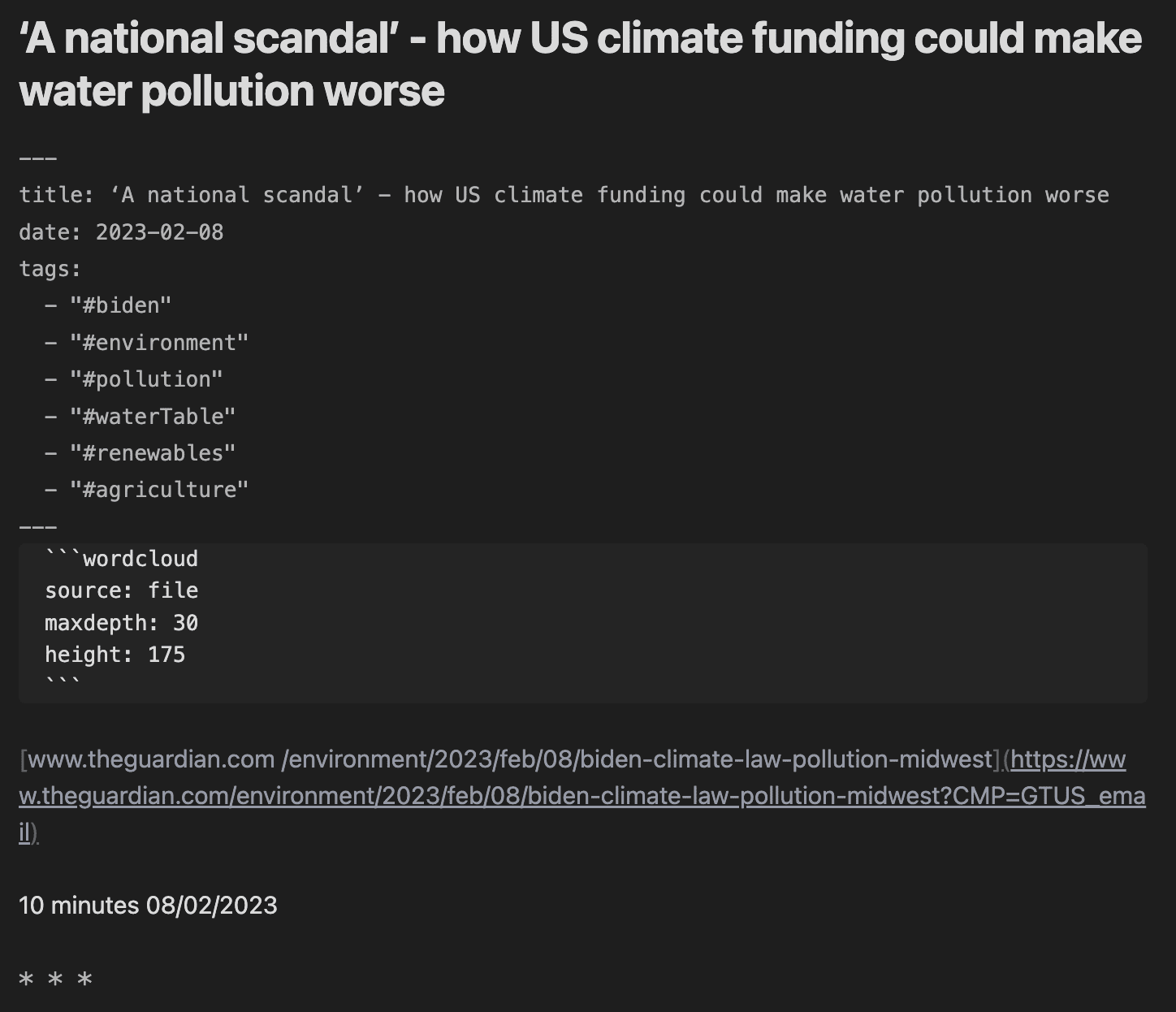Click the #waterTable tag entry
Image resolution: width=1176 pixels, height=1012 pixels.
tap(153, 417)
